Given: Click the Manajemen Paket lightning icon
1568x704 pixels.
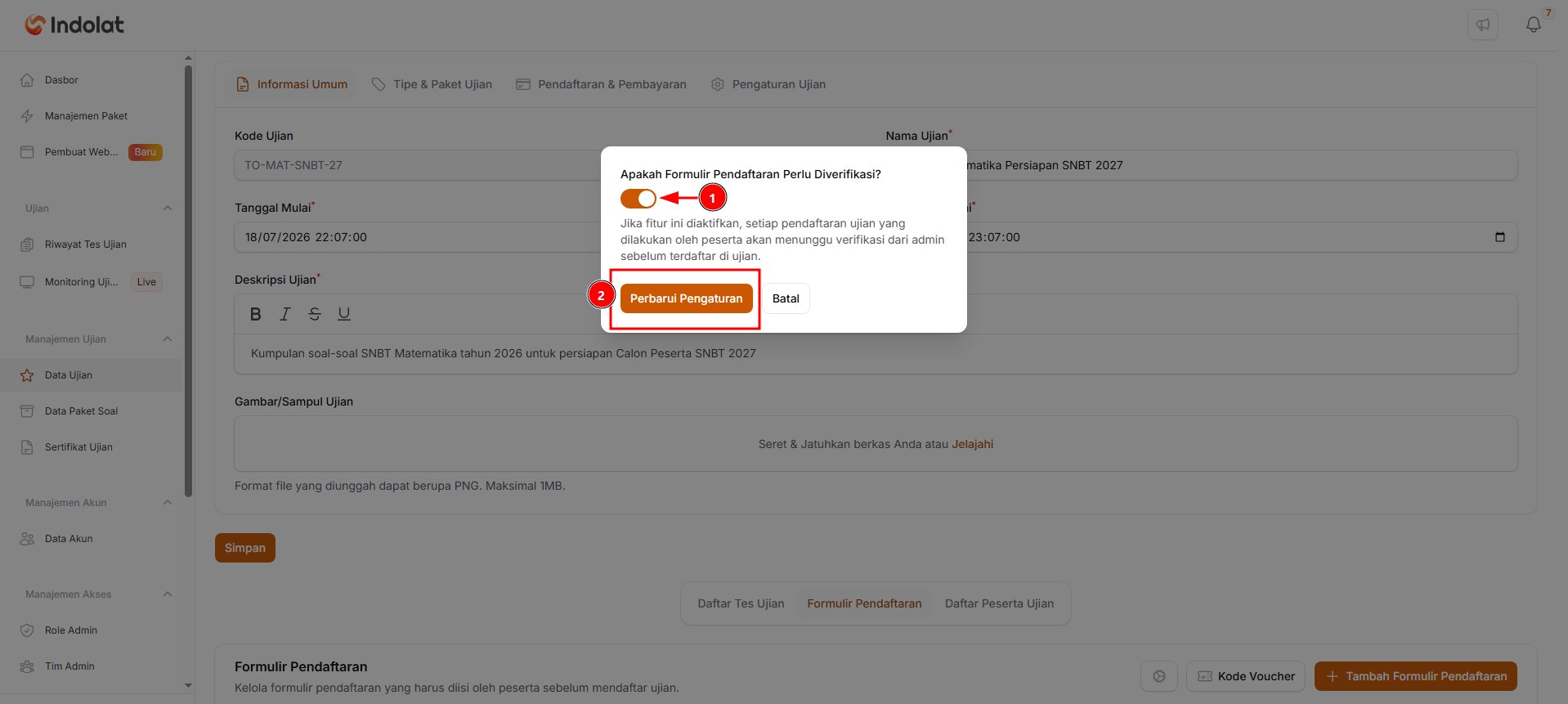Looking at the screenshot, I should [27, 116].
